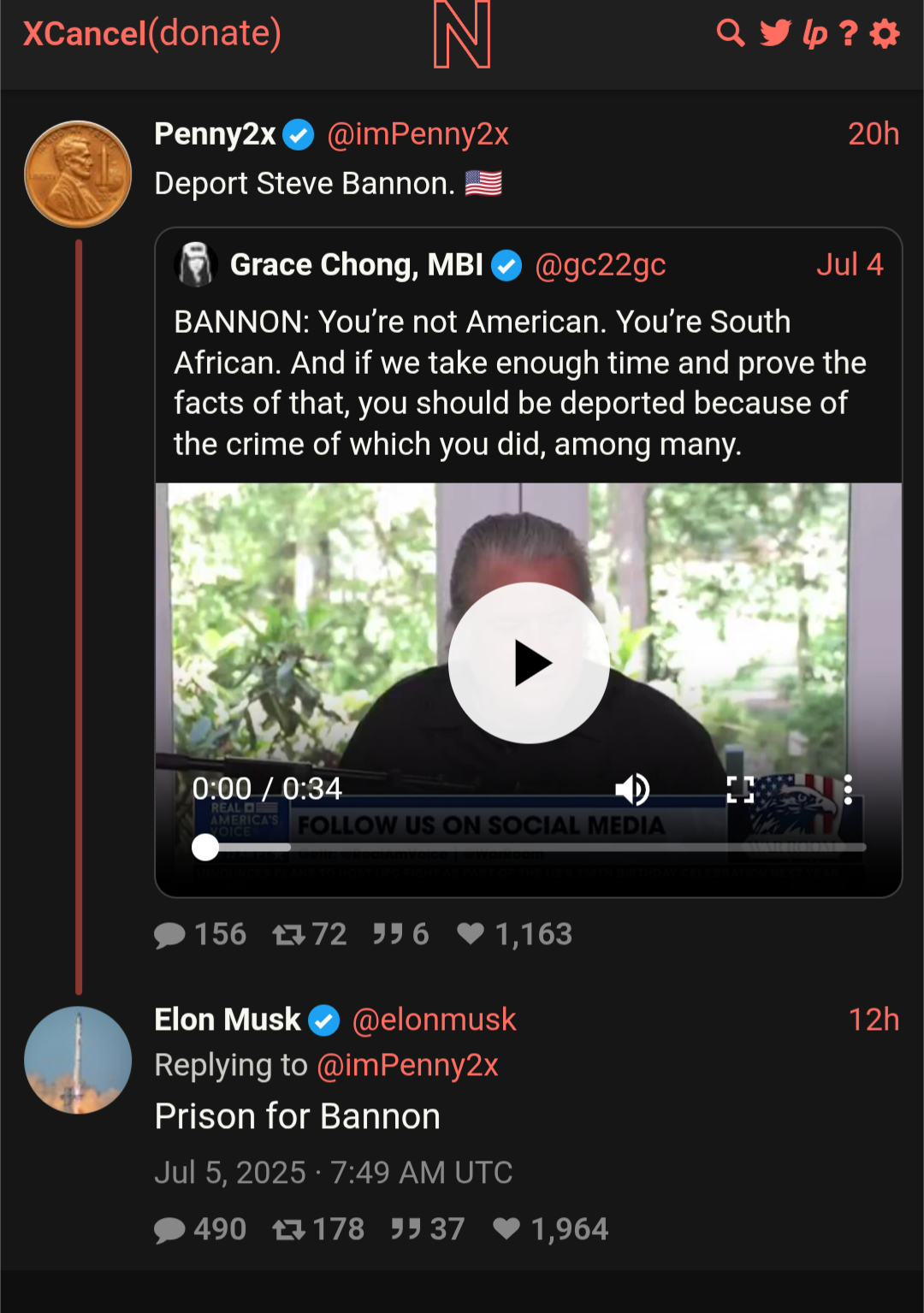Mute the video volume speaker
This screenshot has width=924, height=1313.
[632, 789]
